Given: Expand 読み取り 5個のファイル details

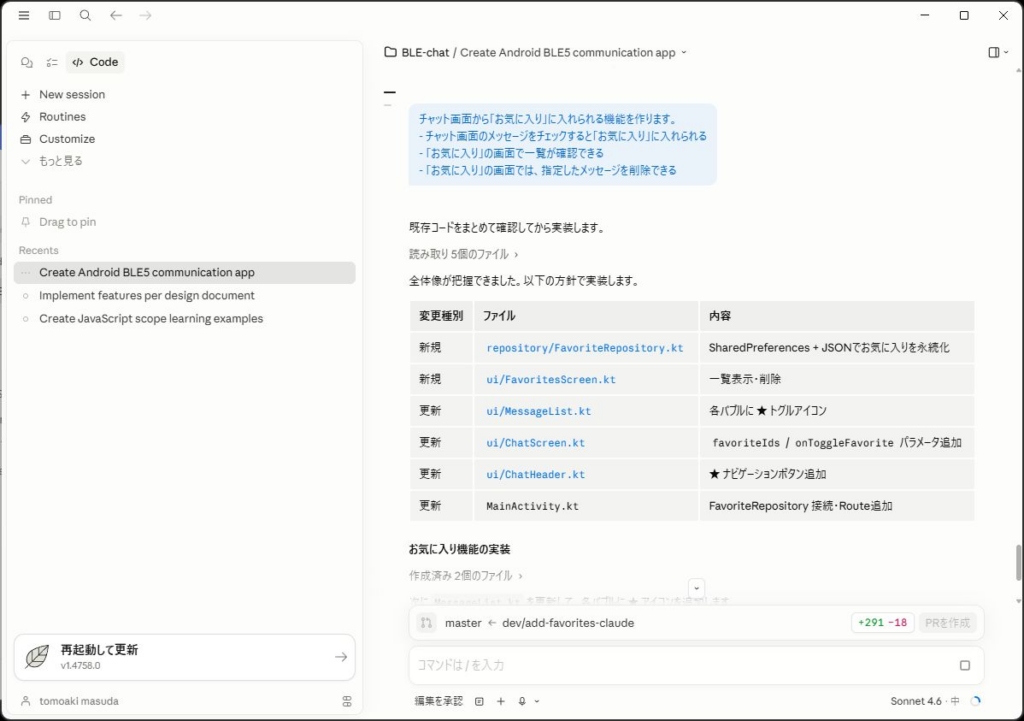Looking at the screenshot, I should 464,254.
